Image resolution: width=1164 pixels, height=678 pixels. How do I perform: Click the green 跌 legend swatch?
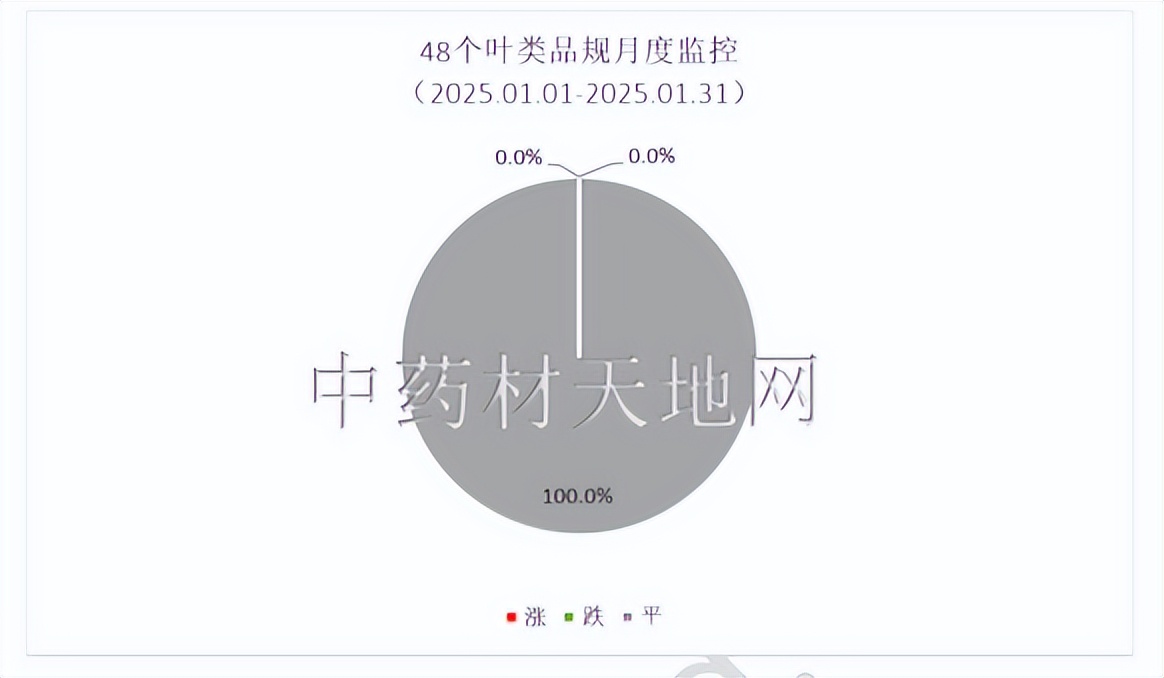coord(569,617)
